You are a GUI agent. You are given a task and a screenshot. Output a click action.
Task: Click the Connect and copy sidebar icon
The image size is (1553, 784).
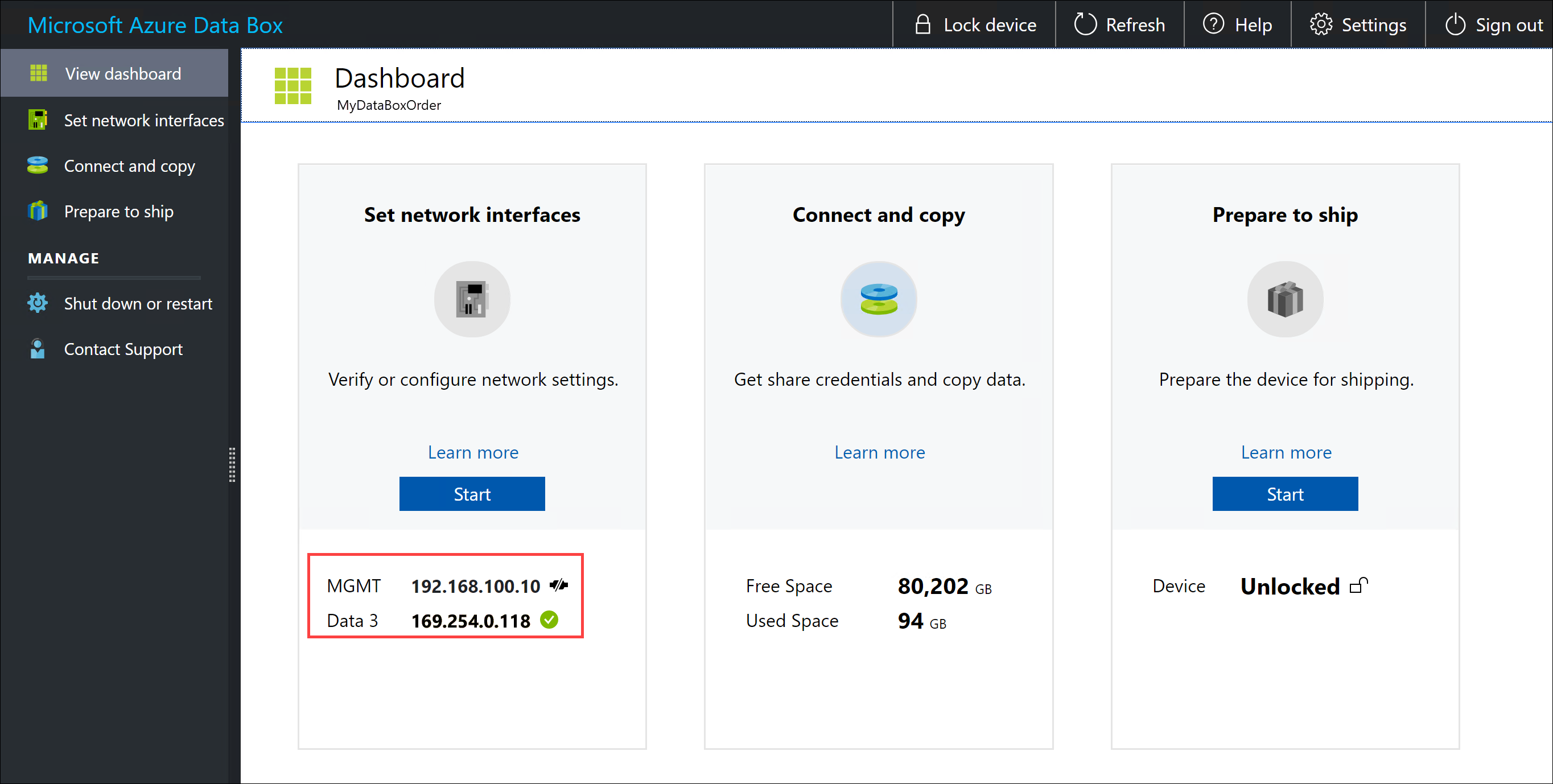tap(36, 165)
